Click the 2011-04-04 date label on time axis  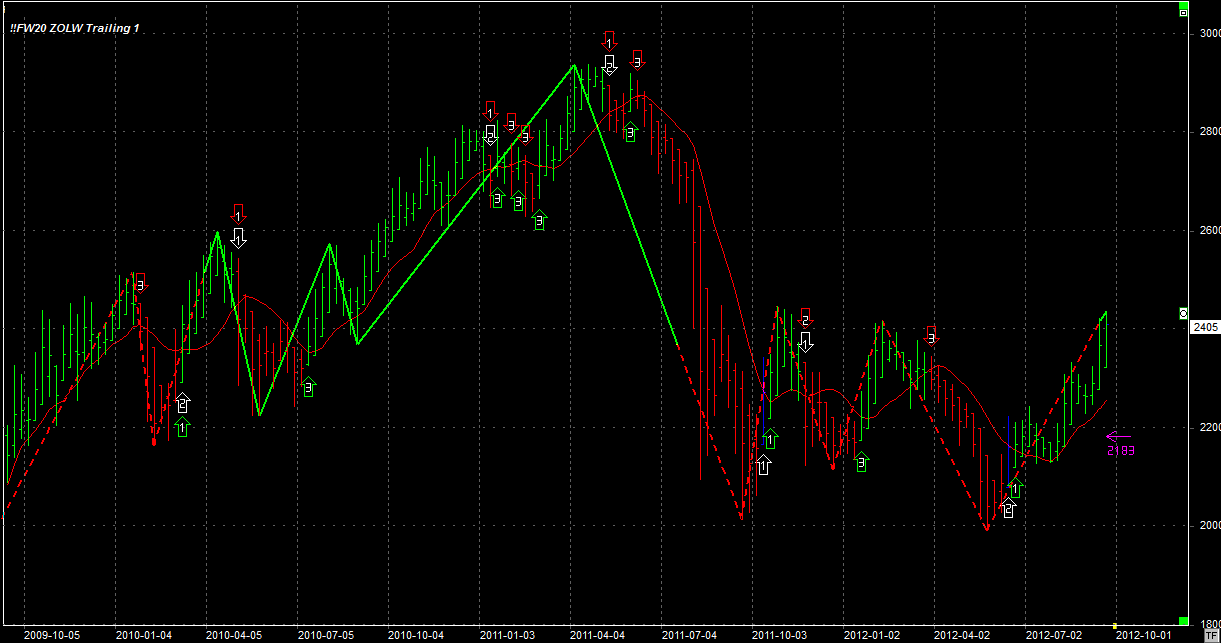coord(598,634)
